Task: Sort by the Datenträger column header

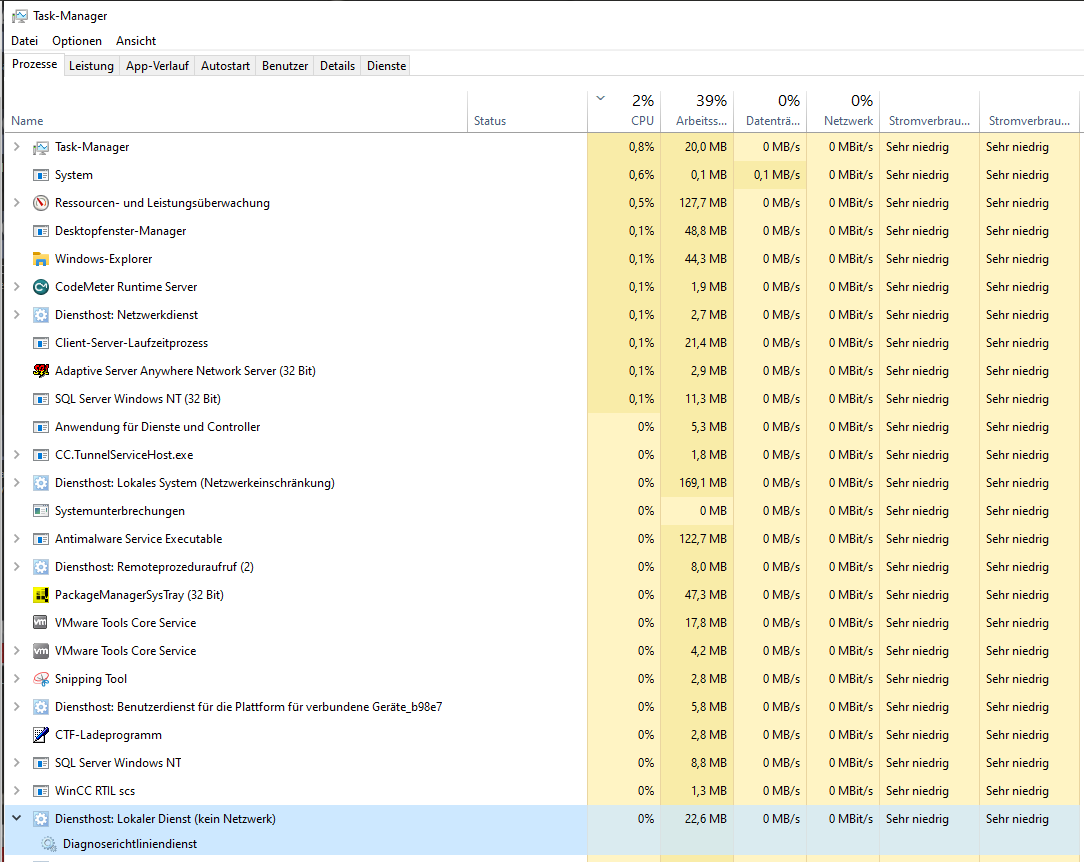Action: (770, 111)
